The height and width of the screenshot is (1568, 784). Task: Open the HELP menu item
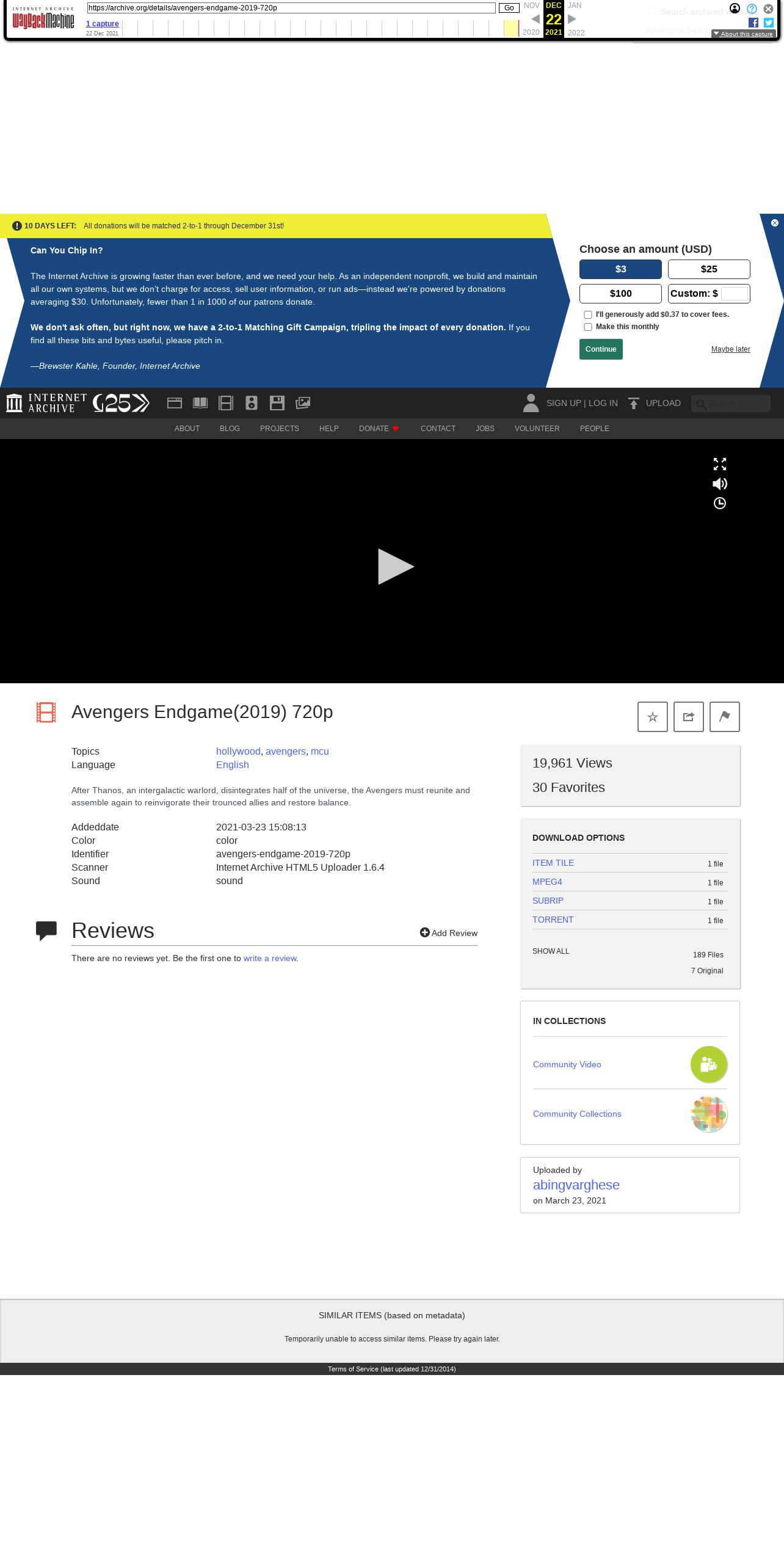329,429
